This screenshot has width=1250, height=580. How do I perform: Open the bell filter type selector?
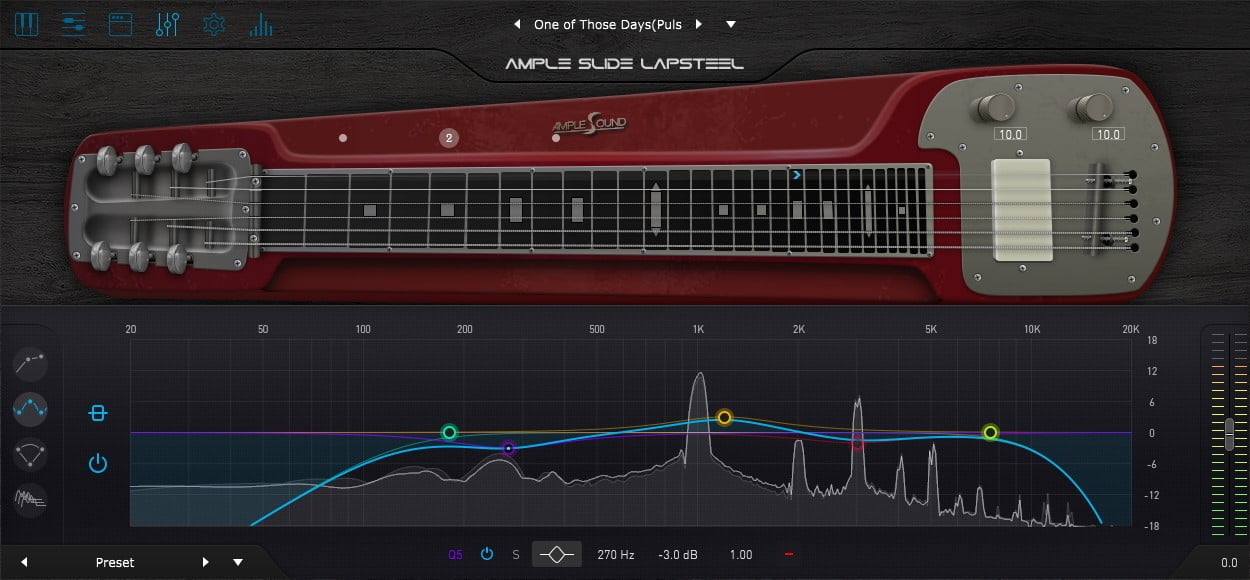click(x=556, y=554)
